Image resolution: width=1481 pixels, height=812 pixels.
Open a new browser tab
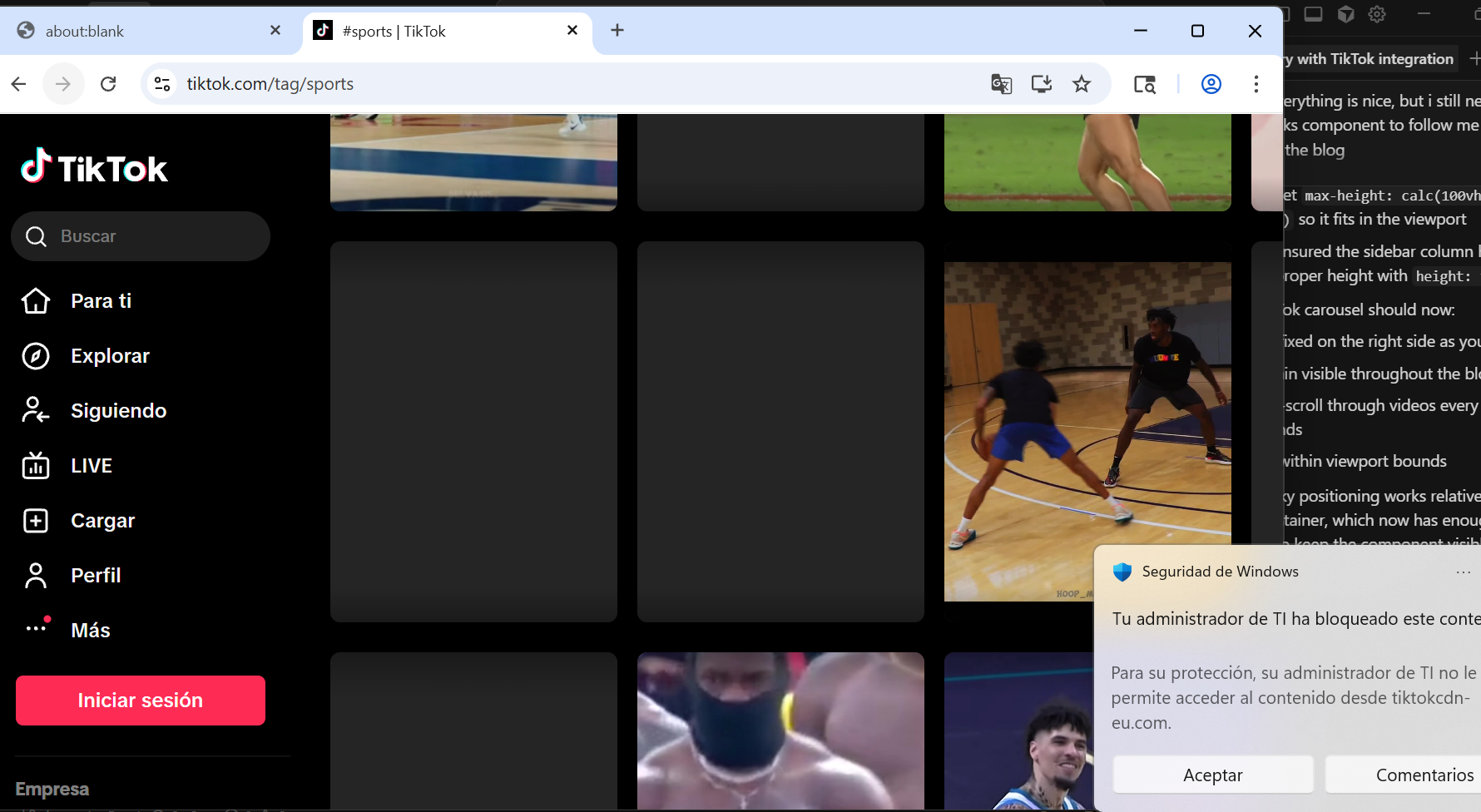click(617, 31)
